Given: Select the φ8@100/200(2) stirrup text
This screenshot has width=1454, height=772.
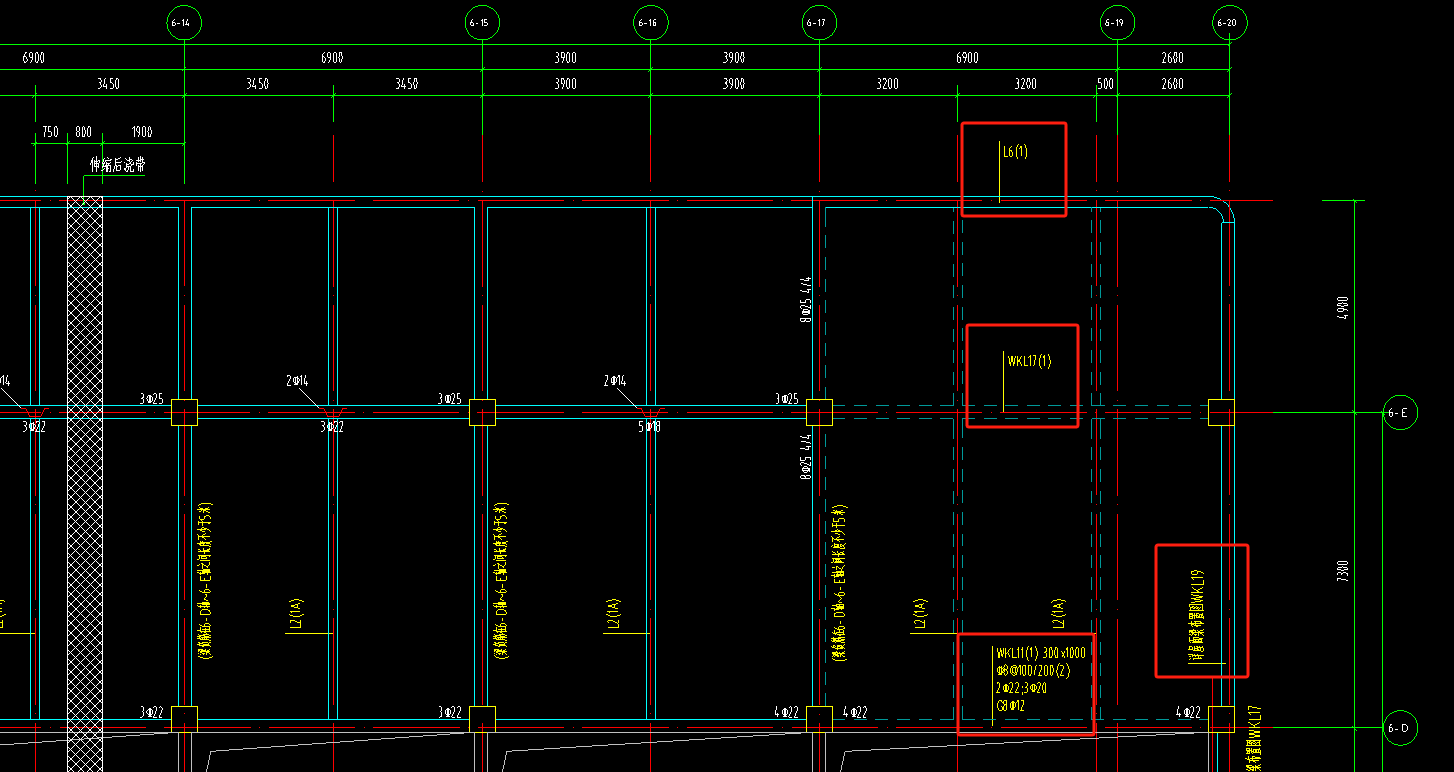Looking at the screenshot, I should [x=1033, y=671].
